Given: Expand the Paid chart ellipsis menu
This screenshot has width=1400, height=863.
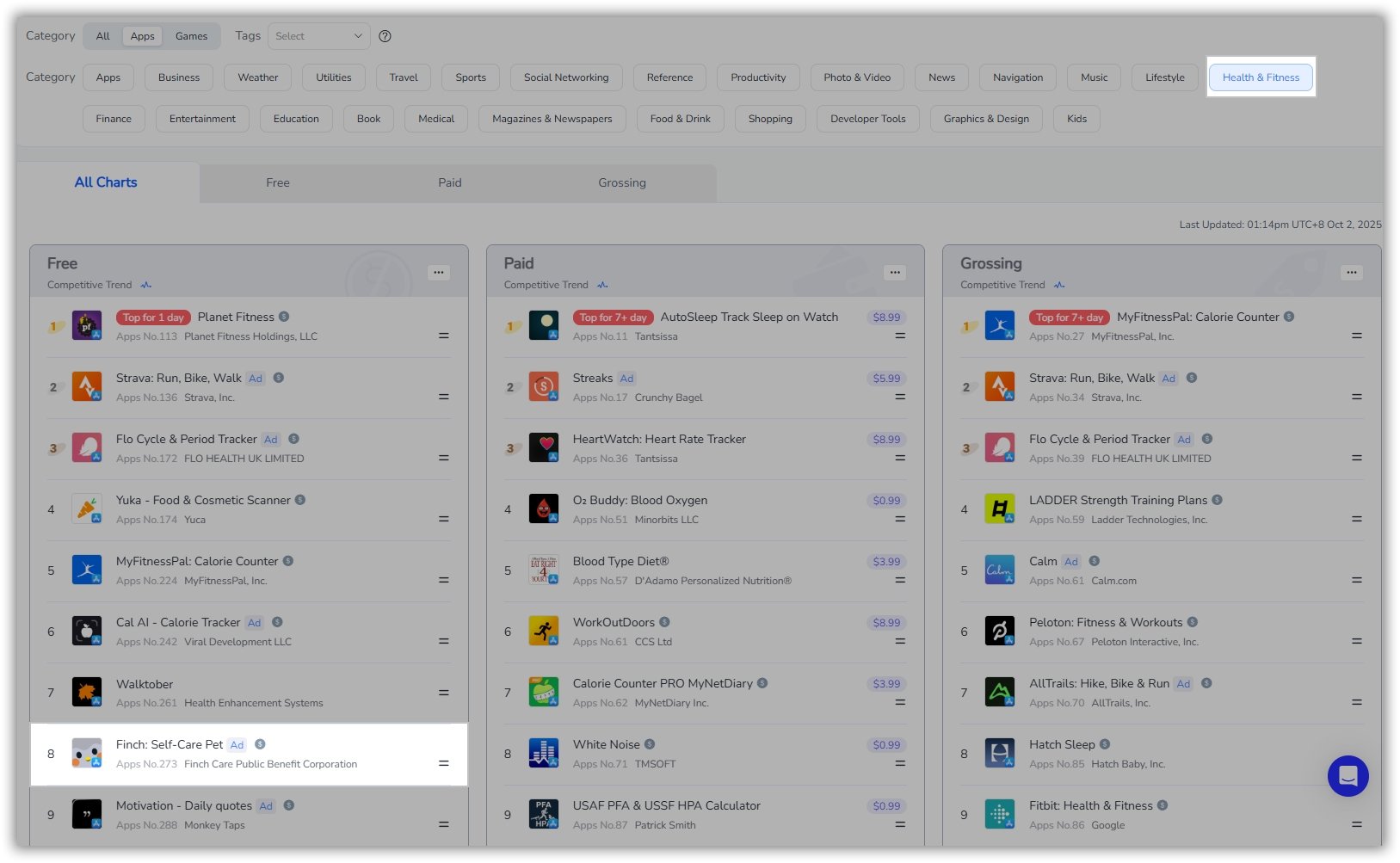Looking at the screenshot, I should coord(895,273).
